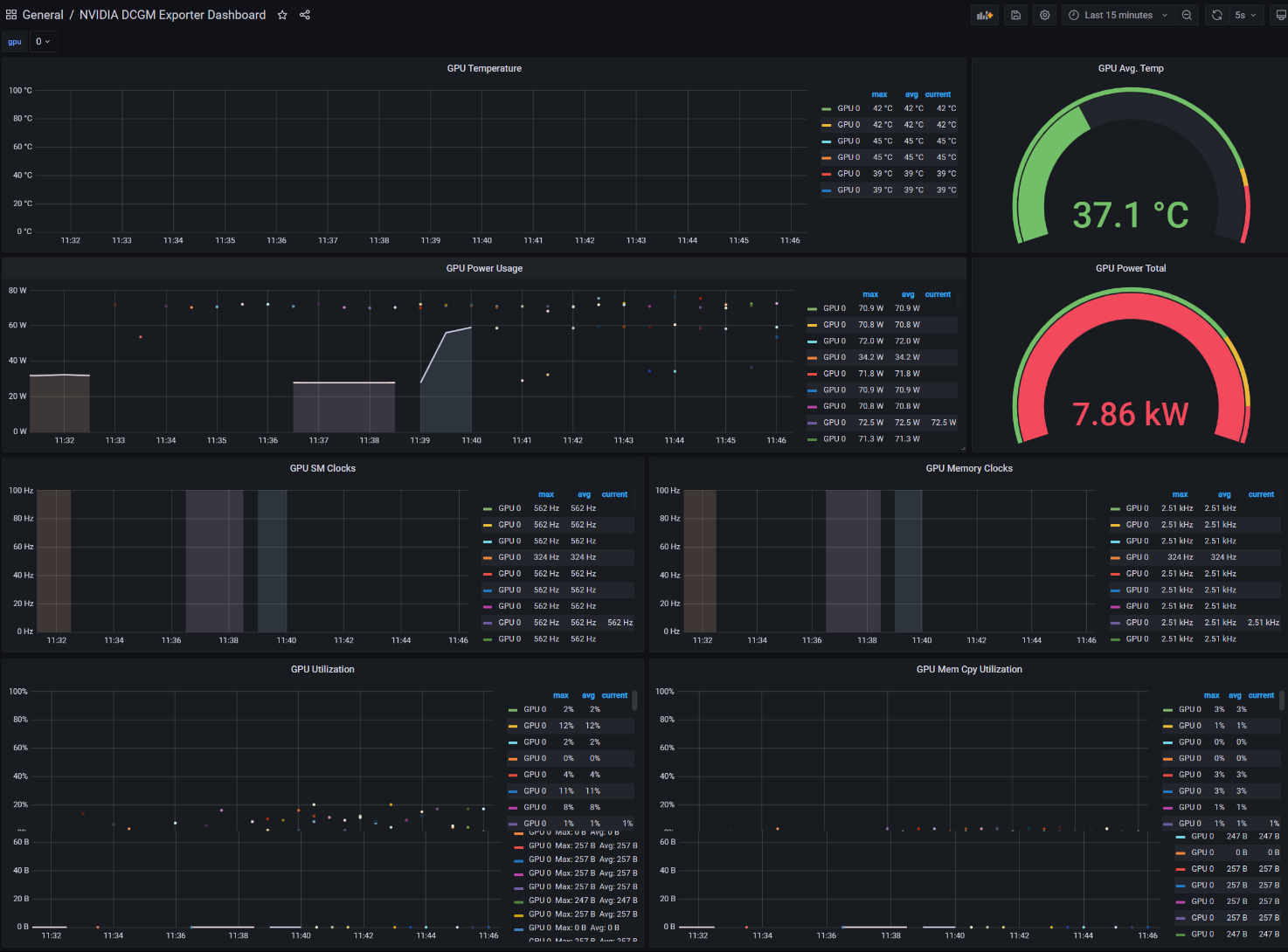1288x952 pixels.
Task: Open the GPU Memory Clocks panel title menu
Action: (x=969, y=468)
